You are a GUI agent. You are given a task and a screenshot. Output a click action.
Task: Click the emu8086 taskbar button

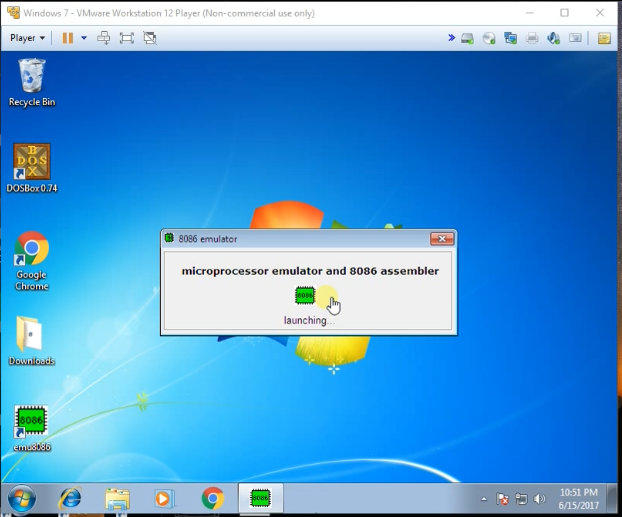[x=261, y=498]
